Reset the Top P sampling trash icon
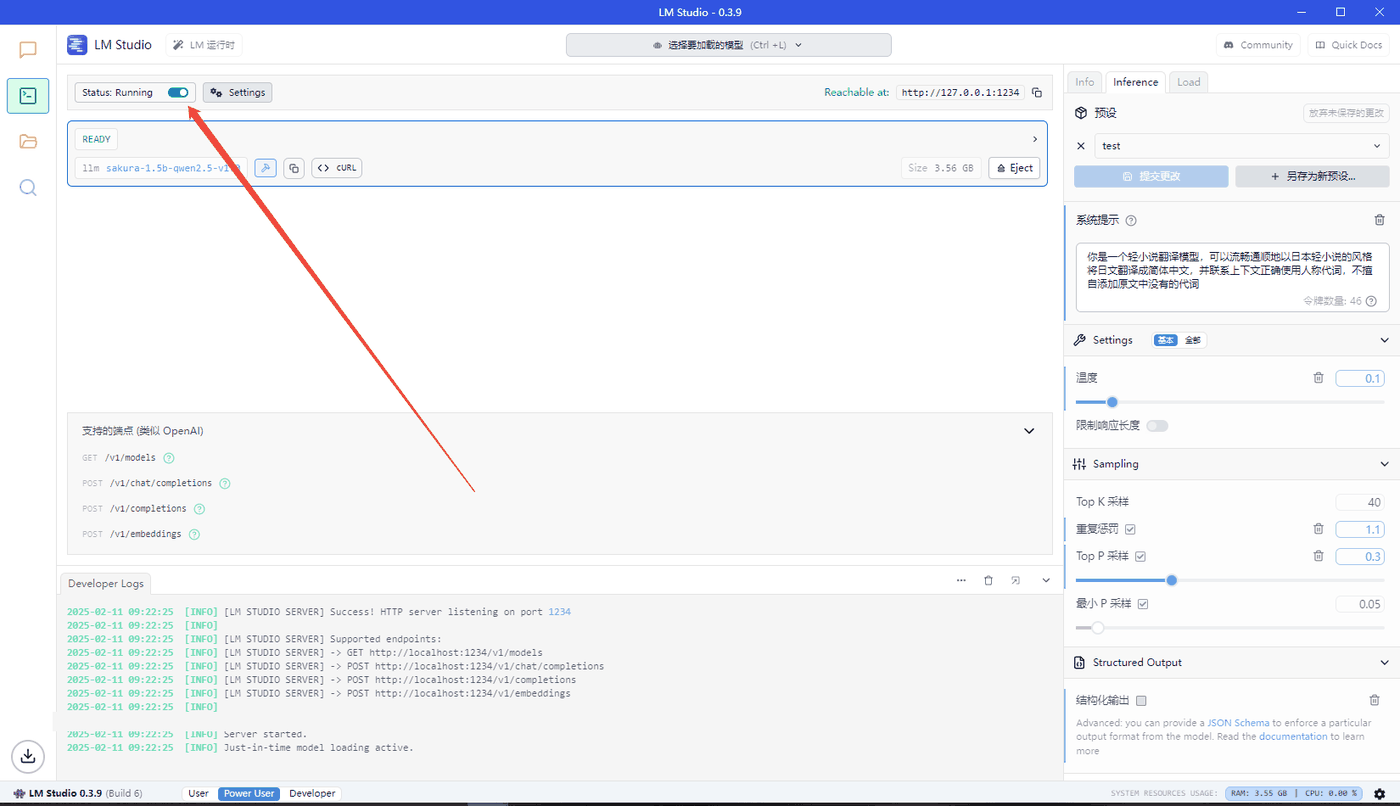Viewport: 1400px width, 806px height. pyautogui.click(x=1318, y=556)
